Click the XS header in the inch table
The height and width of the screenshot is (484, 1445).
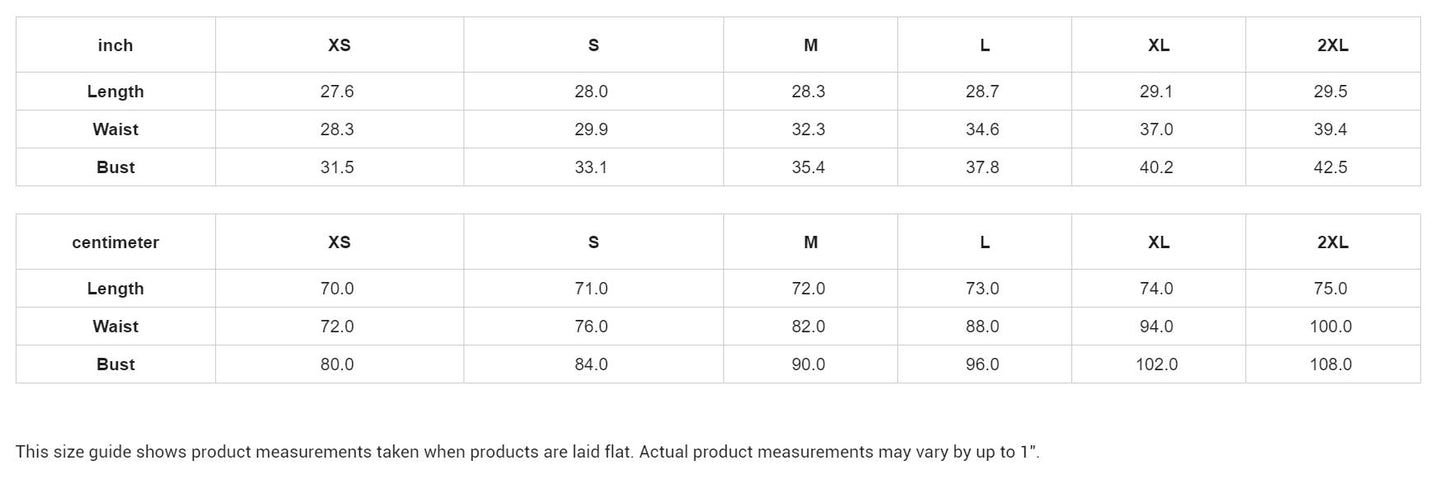[339, 45]
